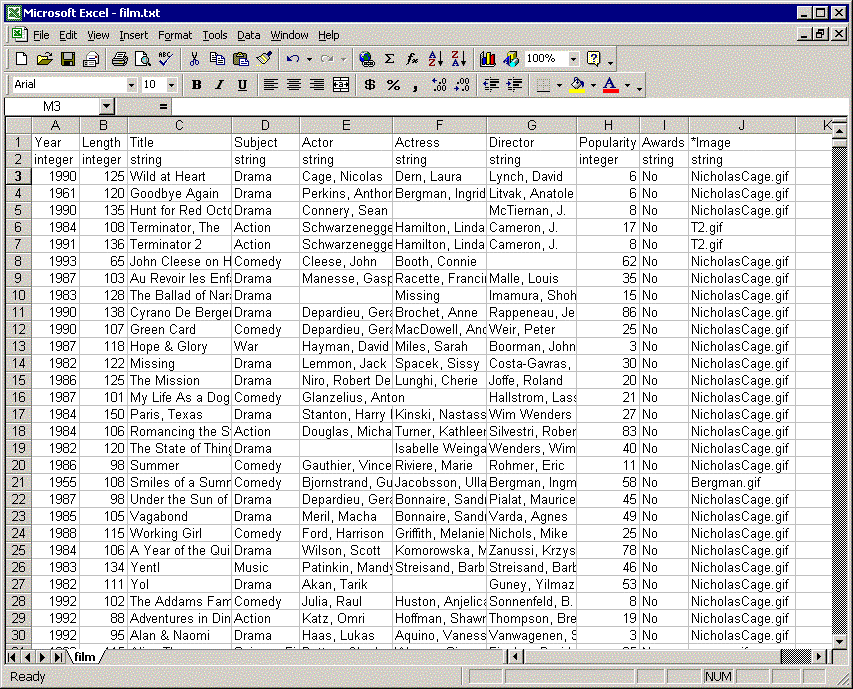Toggle Align Left
Image resolution: width=853 pixels, height=689 pixels.
point(271,85)
